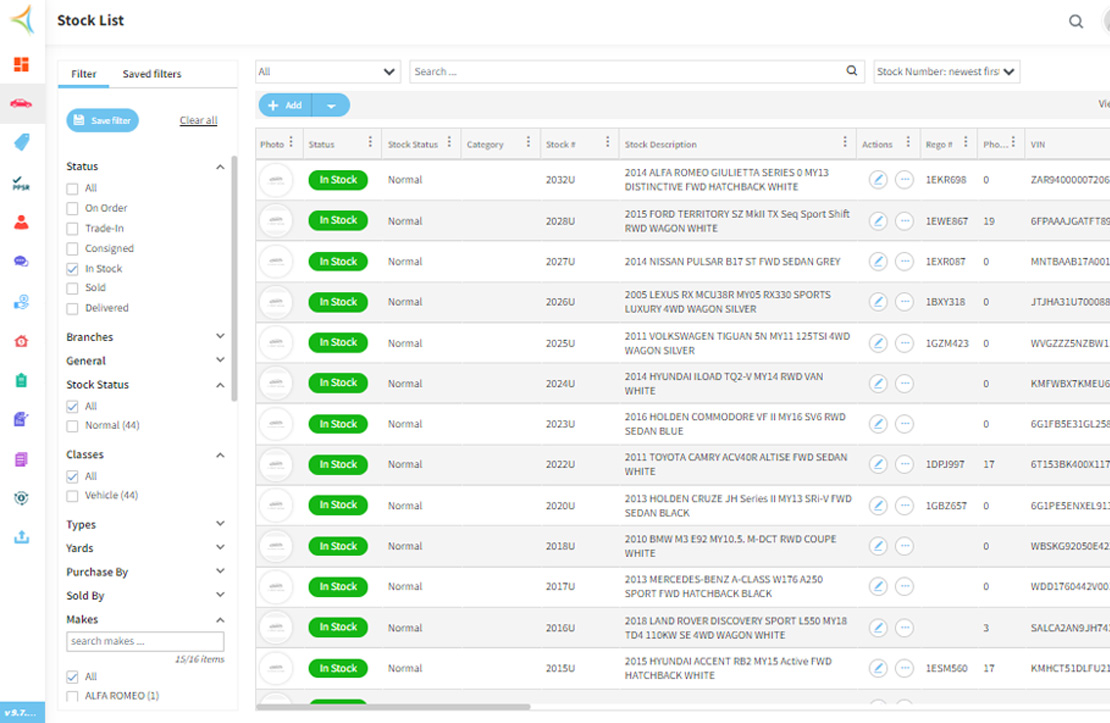The width and height of the screenshot is (1110, 723).
Task: Check the Delivered checkbox
Action: click(x=72, y=308)
